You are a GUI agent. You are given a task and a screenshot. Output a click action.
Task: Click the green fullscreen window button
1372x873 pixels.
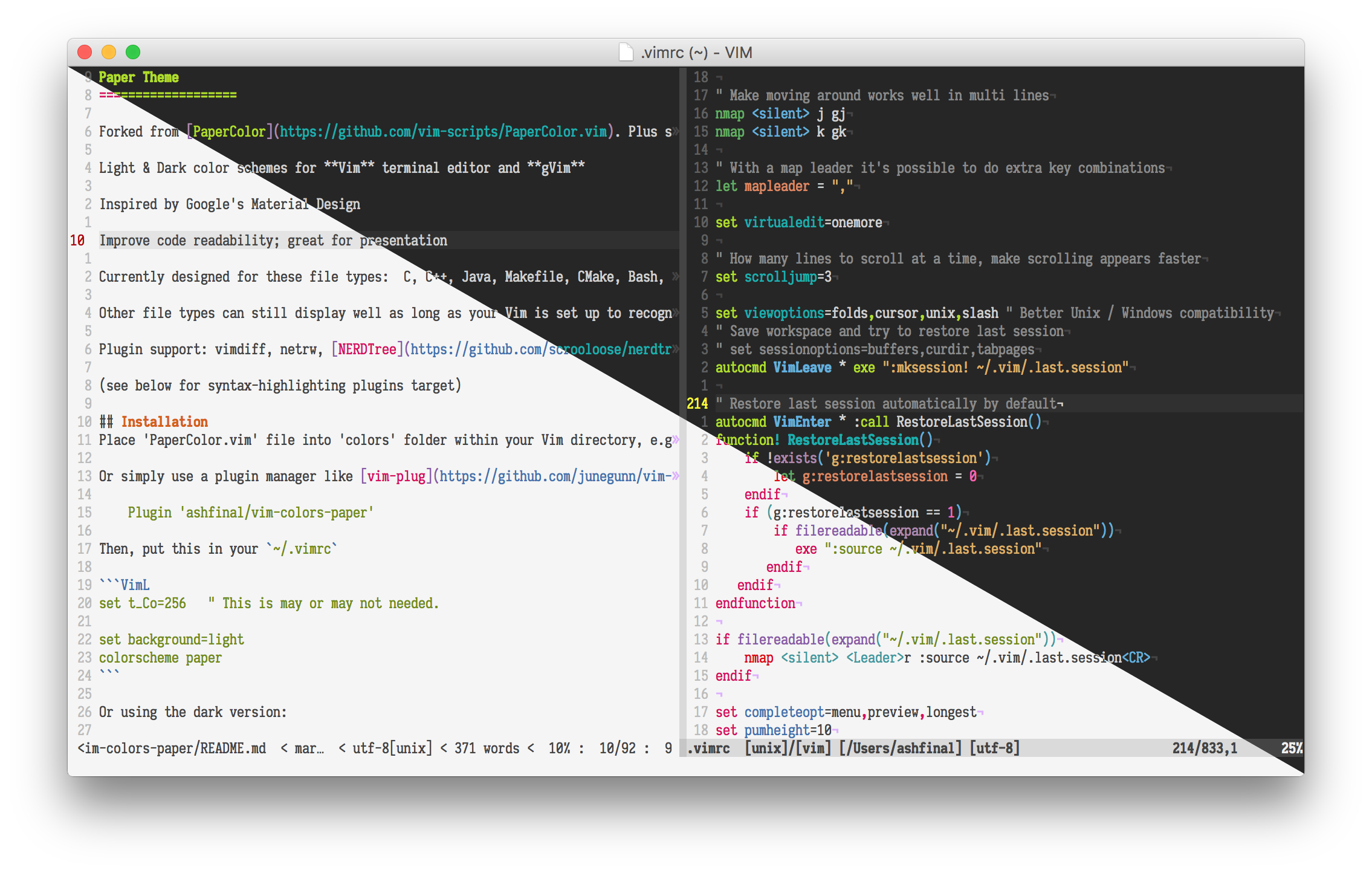coord(133,53)
